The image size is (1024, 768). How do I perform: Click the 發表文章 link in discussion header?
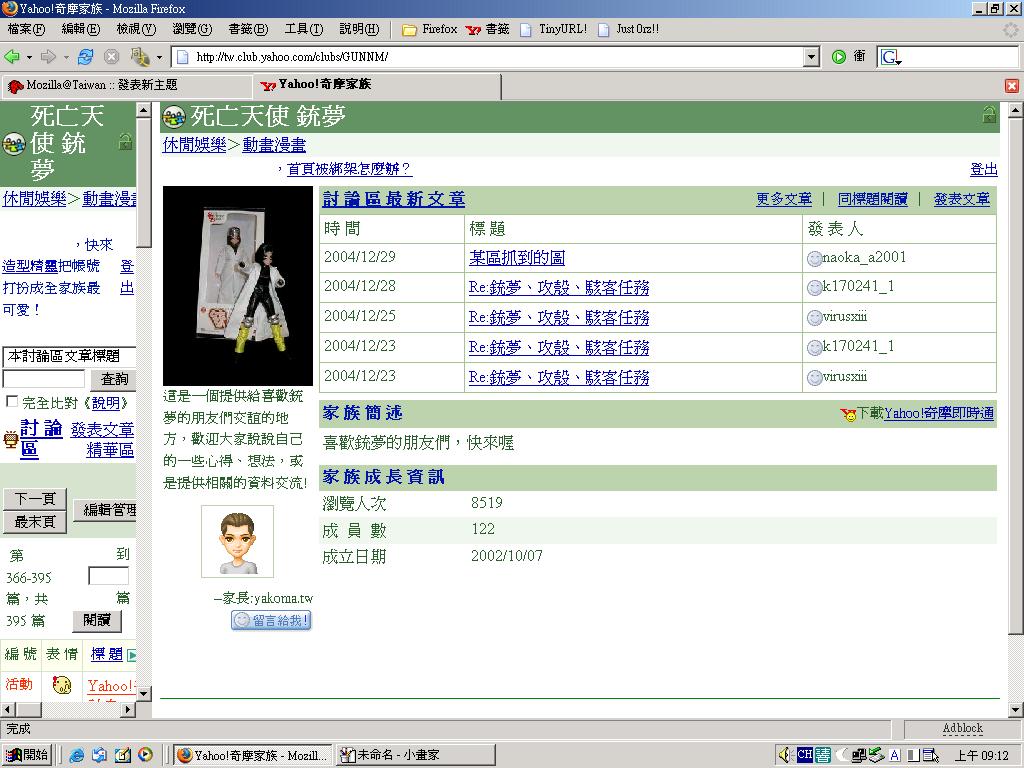[x=961, y=200]
